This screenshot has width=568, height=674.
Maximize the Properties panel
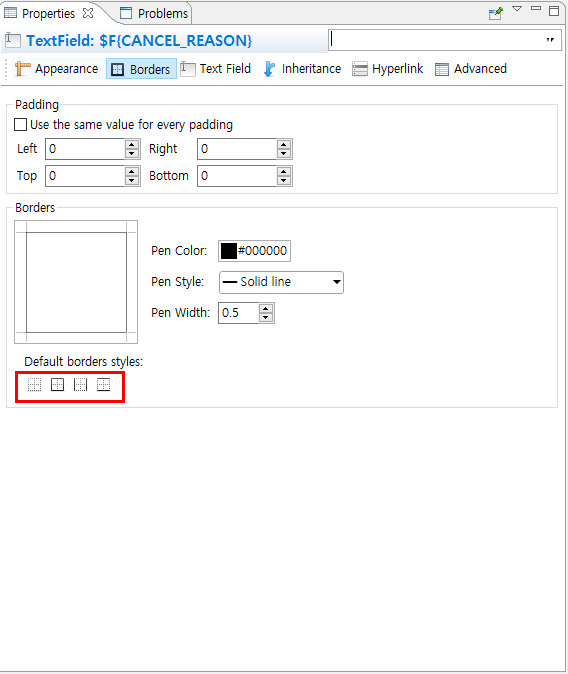coord(554,11)
